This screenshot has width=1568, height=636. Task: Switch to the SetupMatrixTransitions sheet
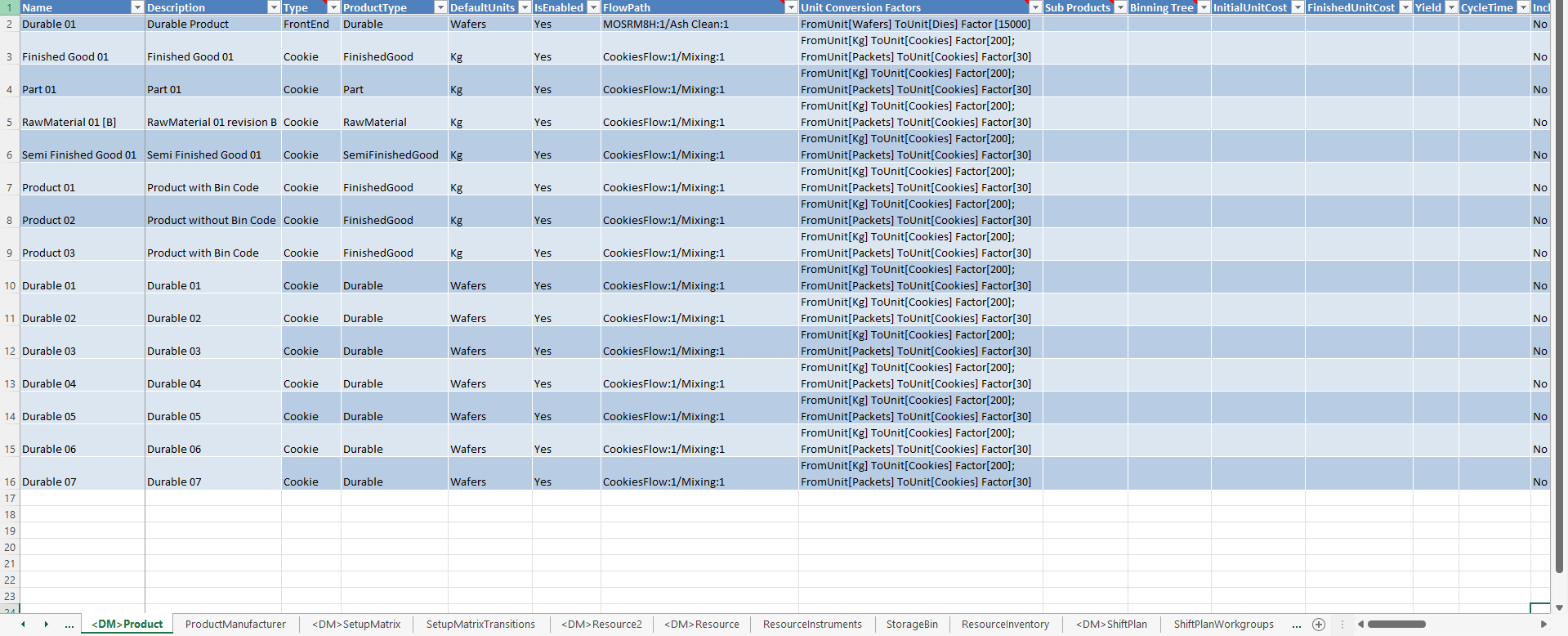tap(480, 625)
